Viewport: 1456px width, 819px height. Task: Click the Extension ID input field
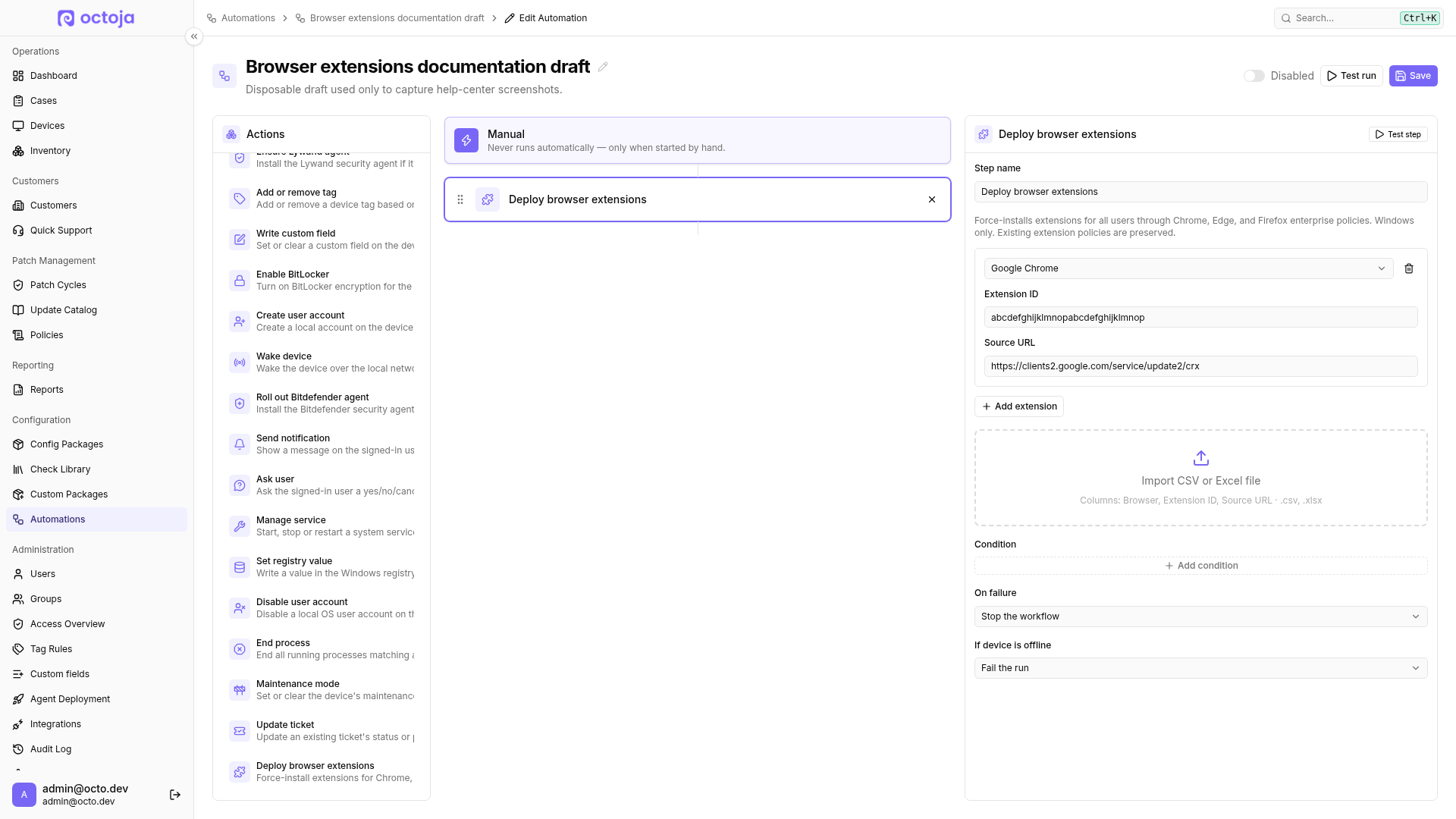pyautogui.click(x=1200, y=318)
